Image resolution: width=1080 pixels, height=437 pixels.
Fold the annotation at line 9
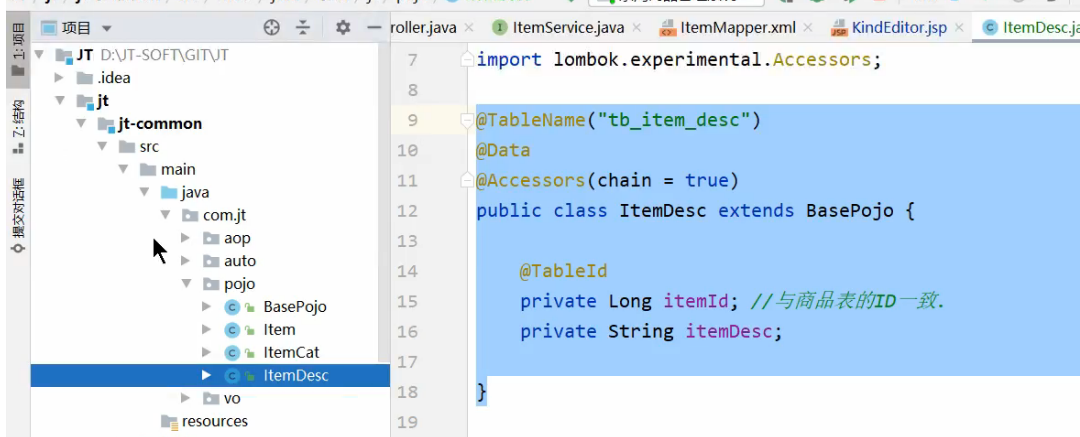(468, 121)
